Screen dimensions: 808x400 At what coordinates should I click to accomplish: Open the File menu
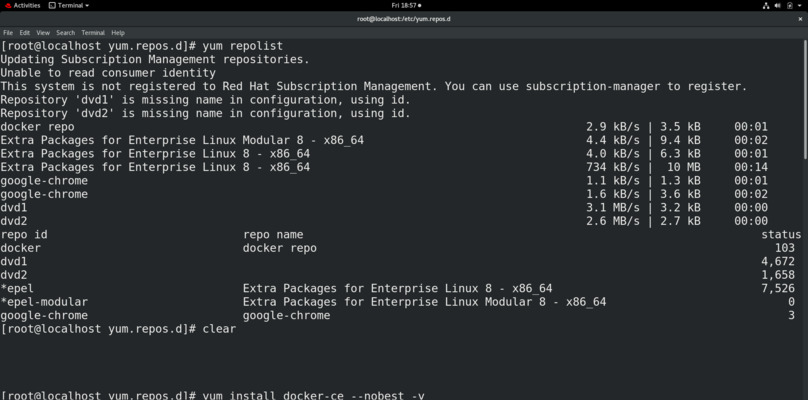click(8, 33)
